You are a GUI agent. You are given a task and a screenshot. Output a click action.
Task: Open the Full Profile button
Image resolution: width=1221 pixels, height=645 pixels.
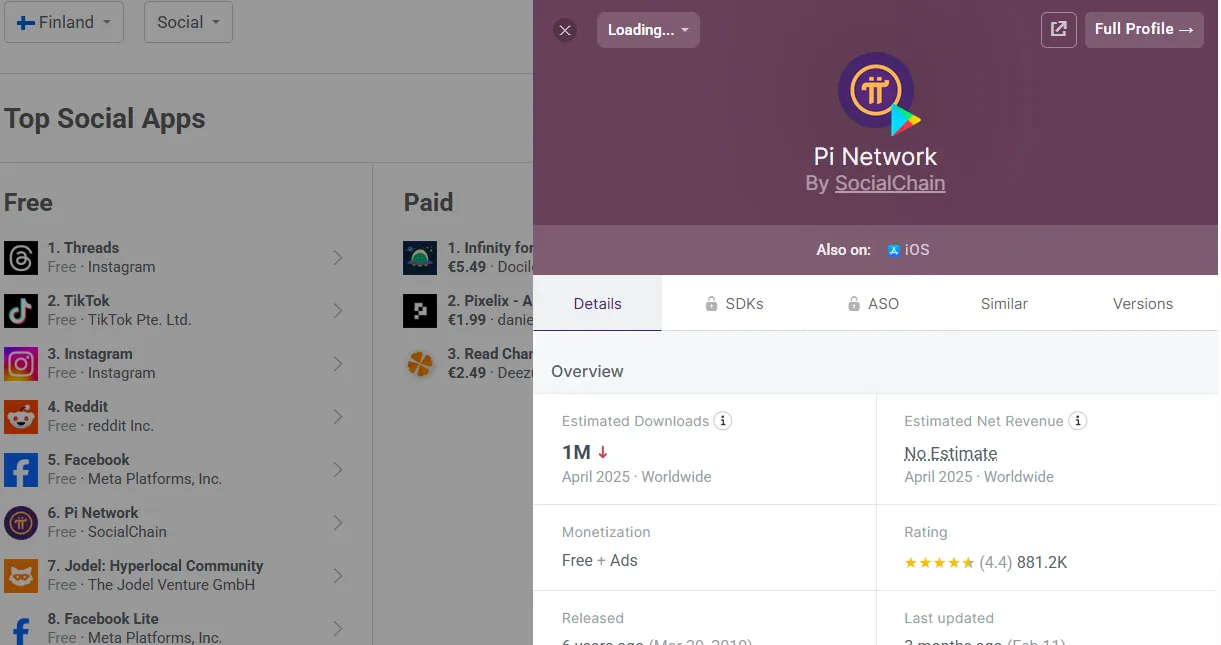[1144, 30]
